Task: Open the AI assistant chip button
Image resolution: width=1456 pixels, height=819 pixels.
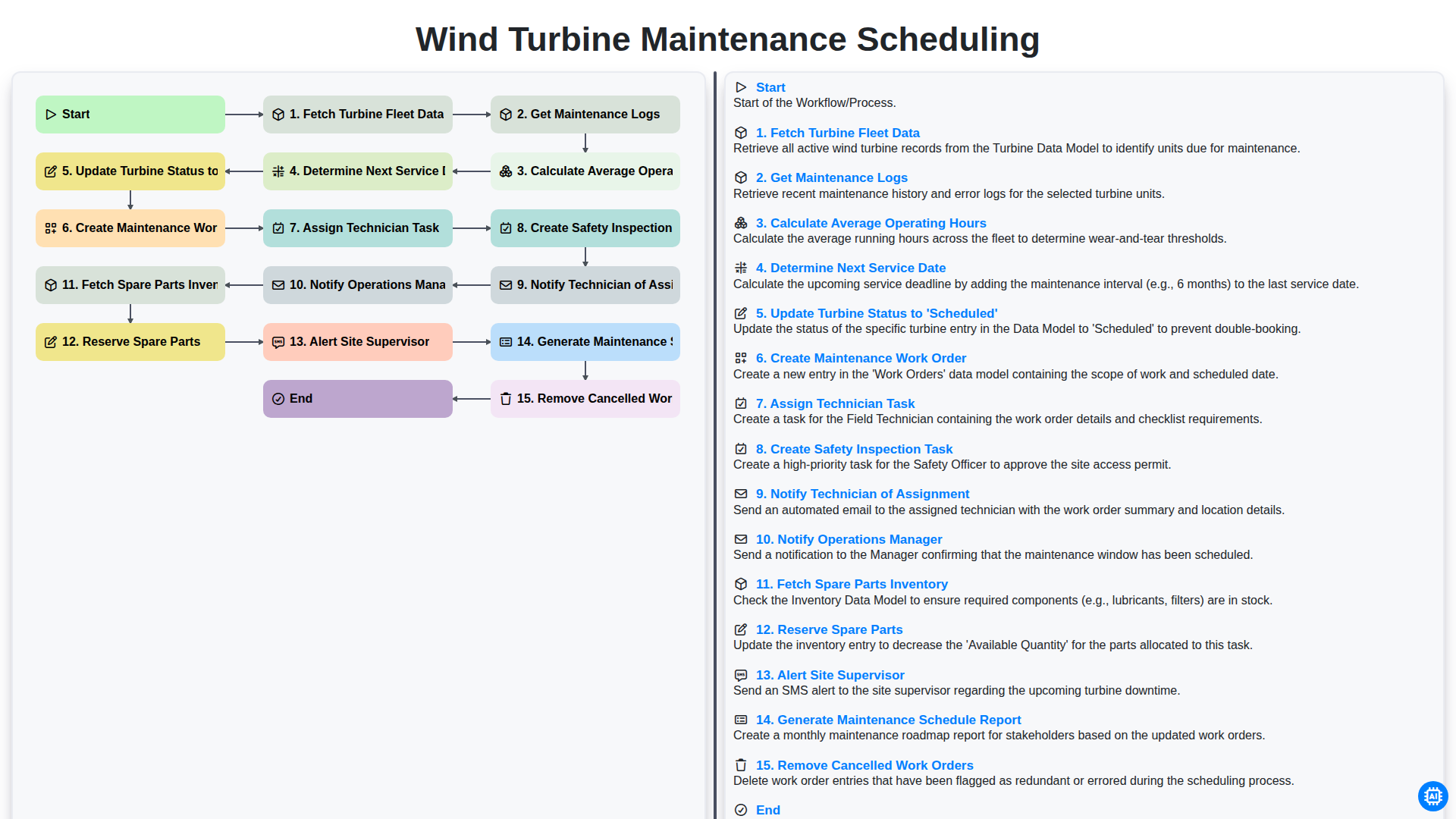Action: 1432,796
